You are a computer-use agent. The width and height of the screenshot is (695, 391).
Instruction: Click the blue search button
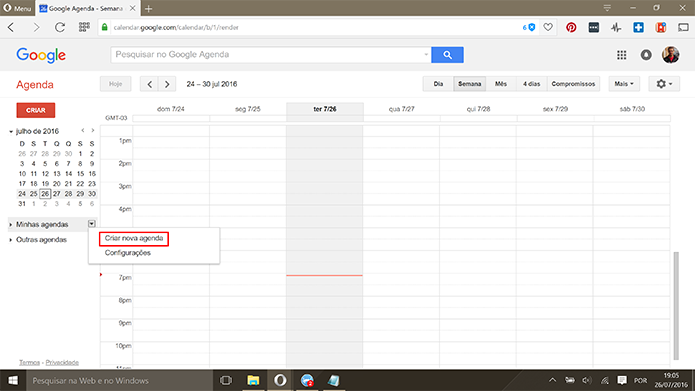[x=447, y=55]
